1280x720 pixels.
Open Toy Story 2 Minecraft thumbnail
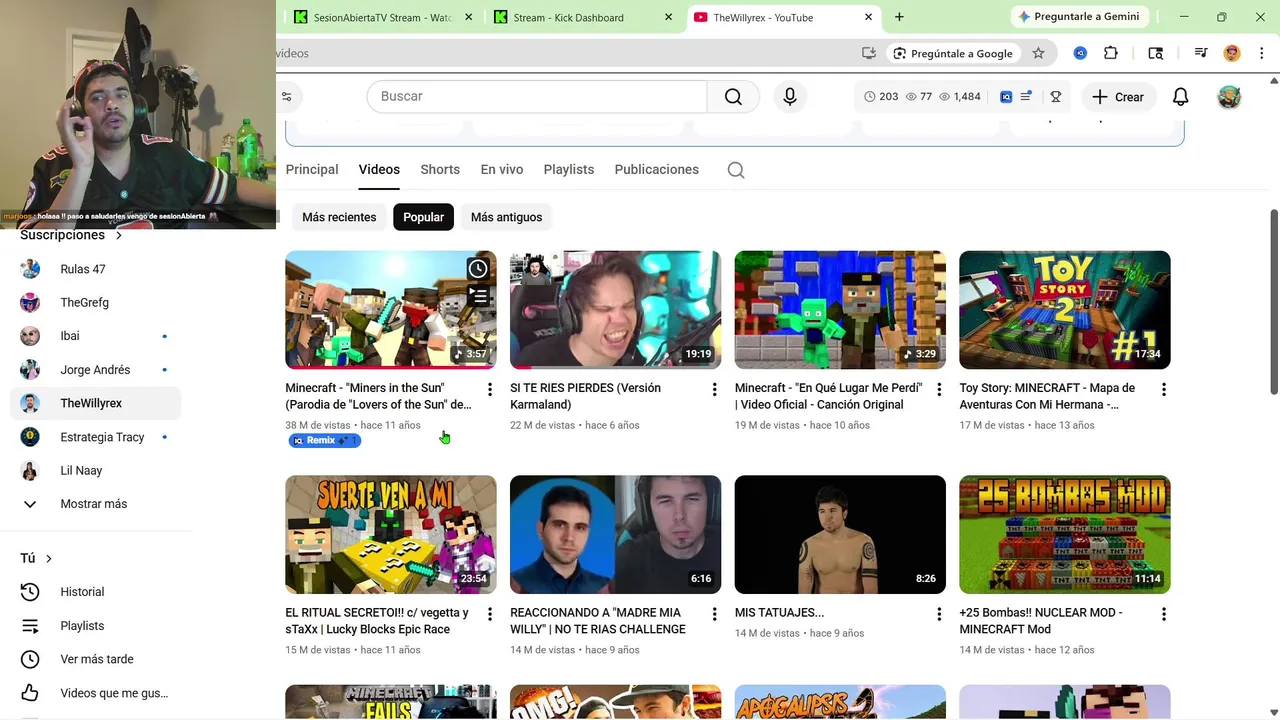pos(1064,310)
